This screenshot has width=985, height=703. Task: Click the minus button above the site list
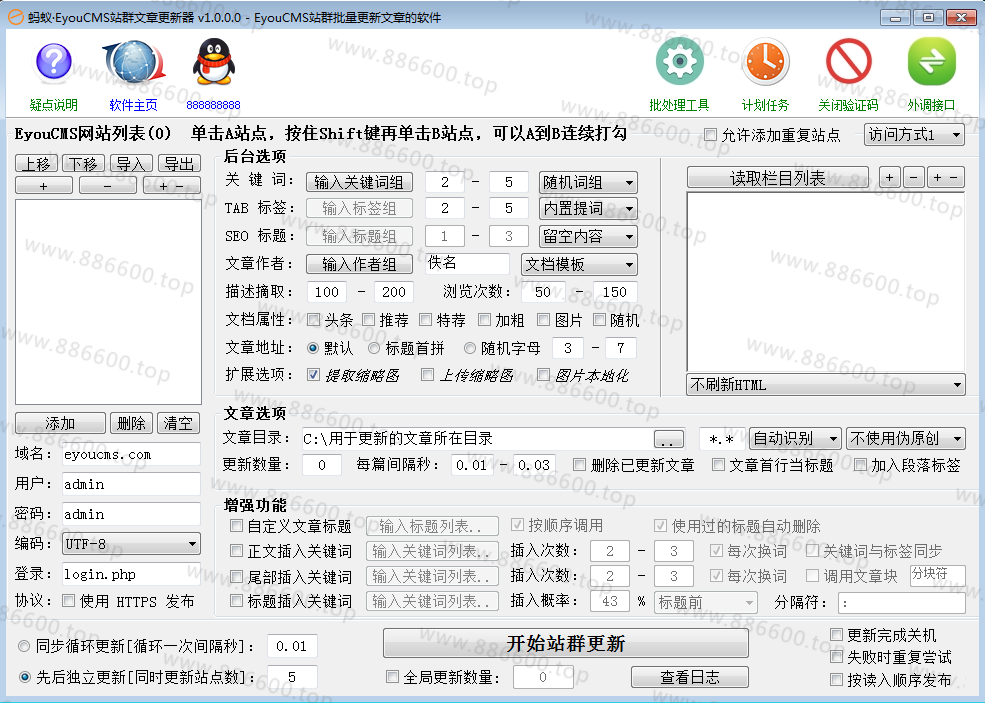point(107,186)
